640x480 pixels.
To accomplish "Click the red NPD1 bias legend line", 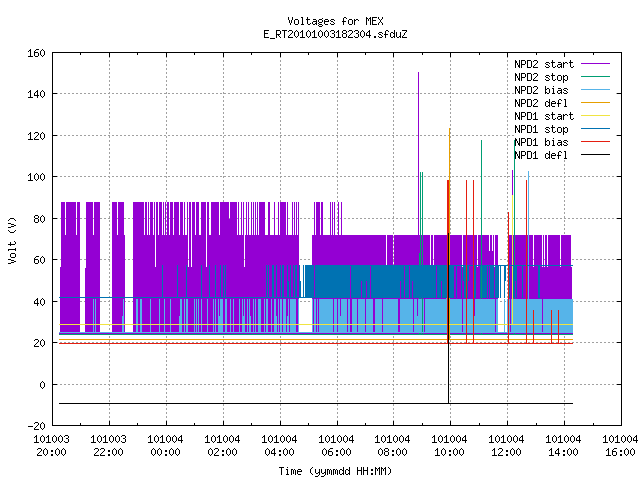I will pyautogui.click(x=595, y=142).
